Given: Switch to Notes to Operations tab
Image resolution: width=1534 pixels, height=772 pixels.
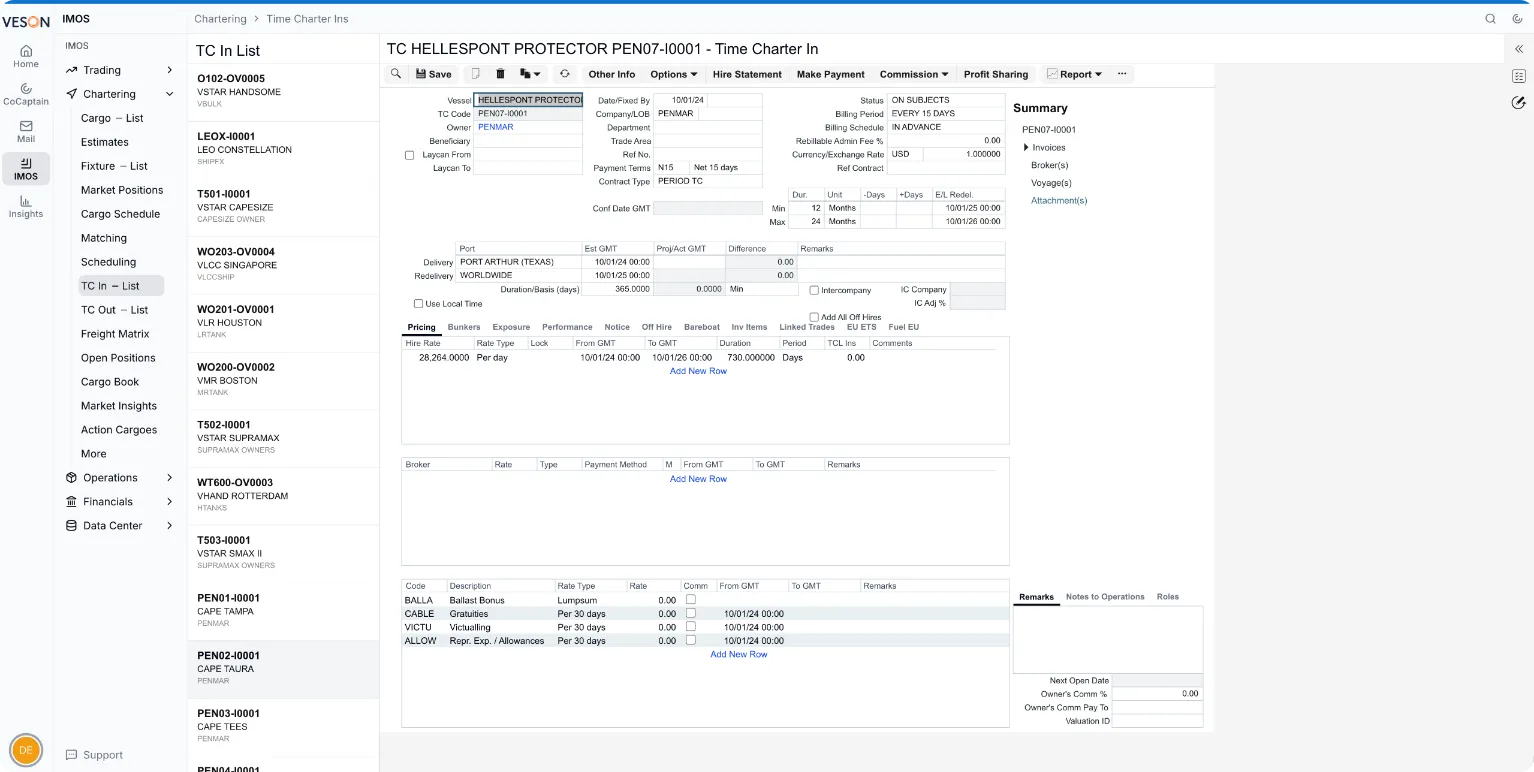Looking at the screenshot, I should [1105, 597].
